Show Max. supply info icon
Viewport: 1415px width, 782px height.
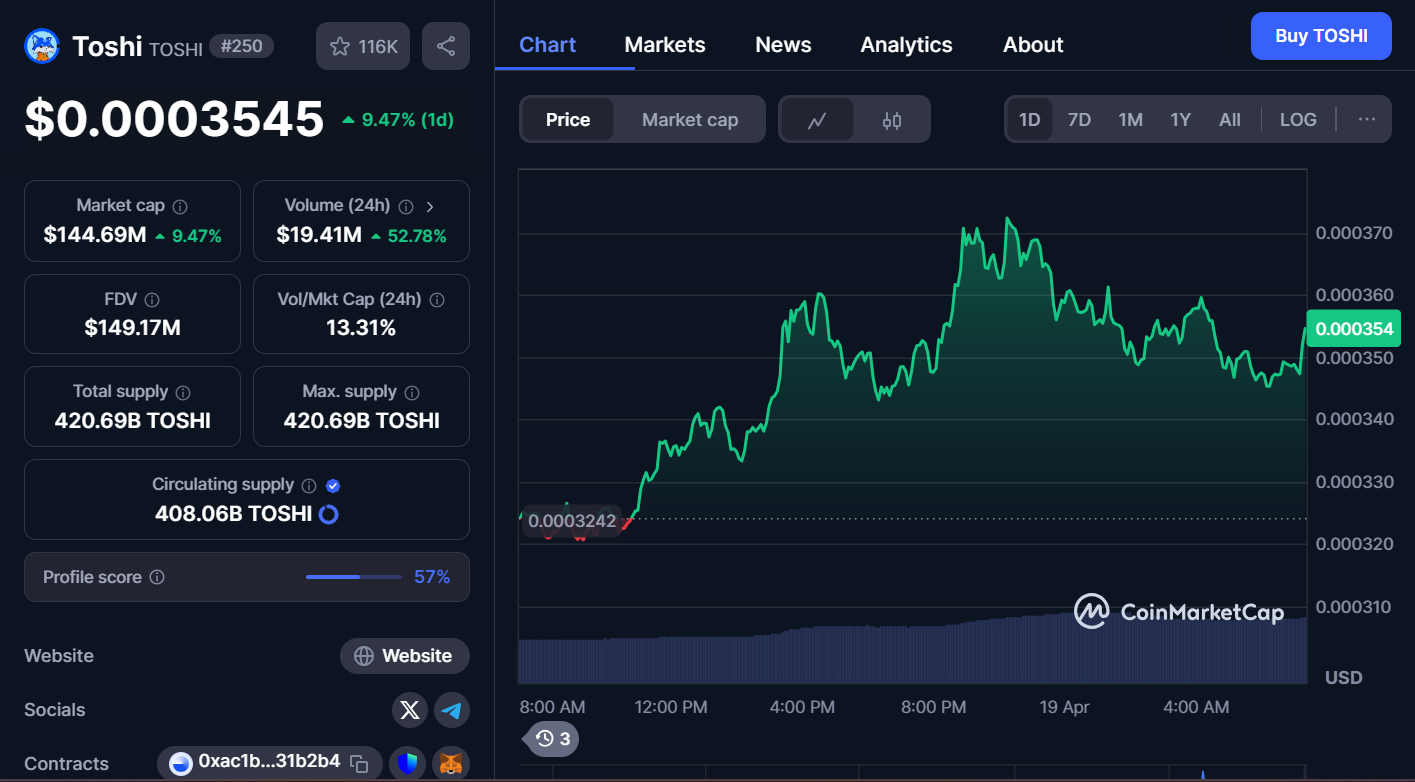(412, 393)
